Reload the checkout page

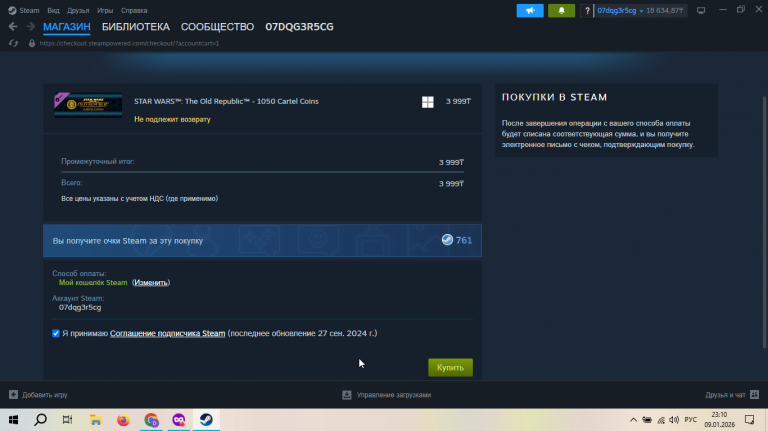13,44
